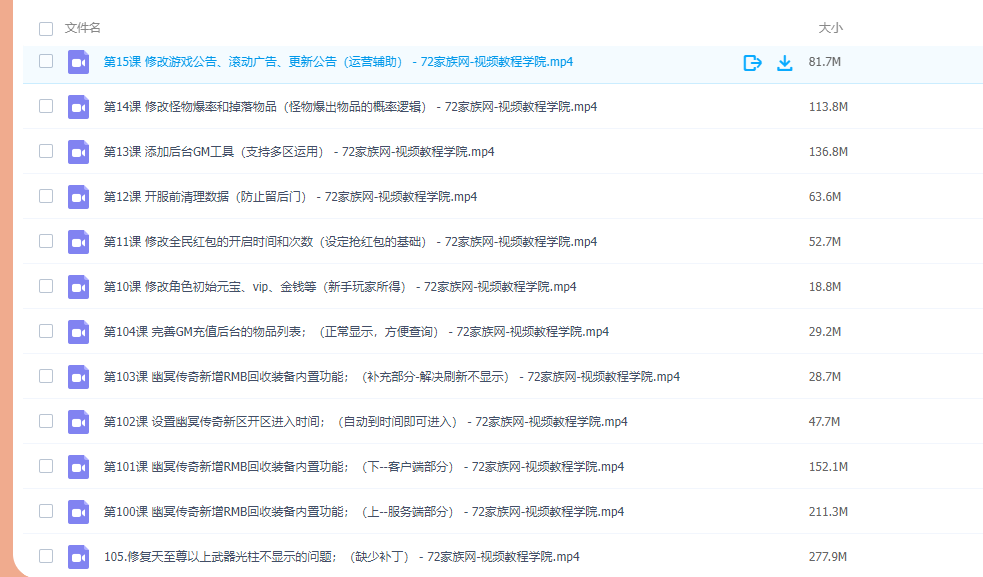This screenshot has height=577, width=983.
Task: Click video icon for 第13课 file
Action: point(79,152)
